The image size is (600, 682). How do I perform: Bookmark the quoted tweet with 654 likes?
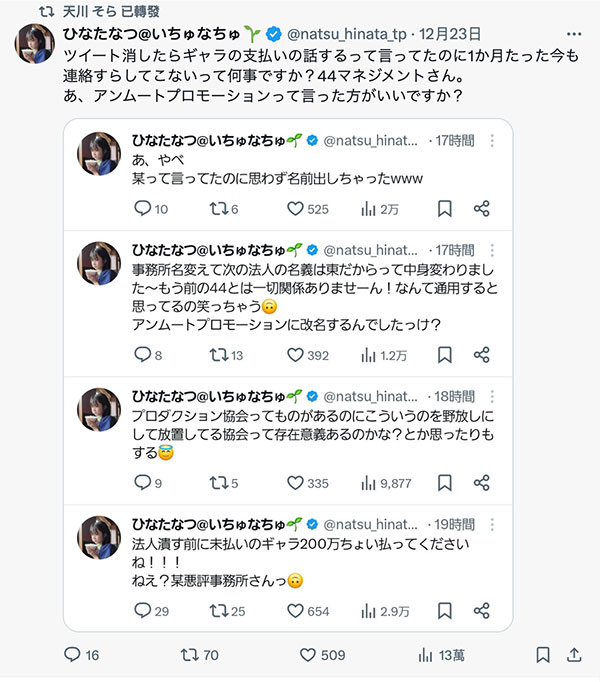pos(445,611)
